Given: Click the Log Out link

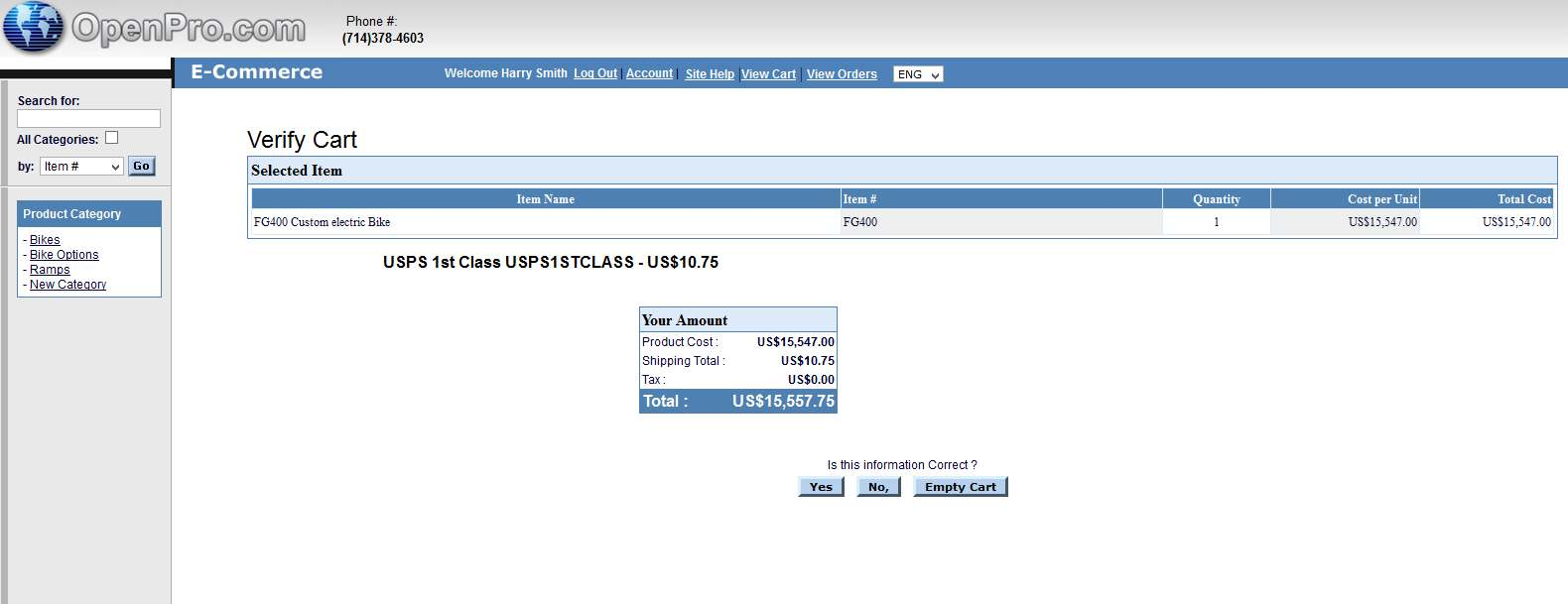Looking at the screenshot, I should tap(595, 73).
